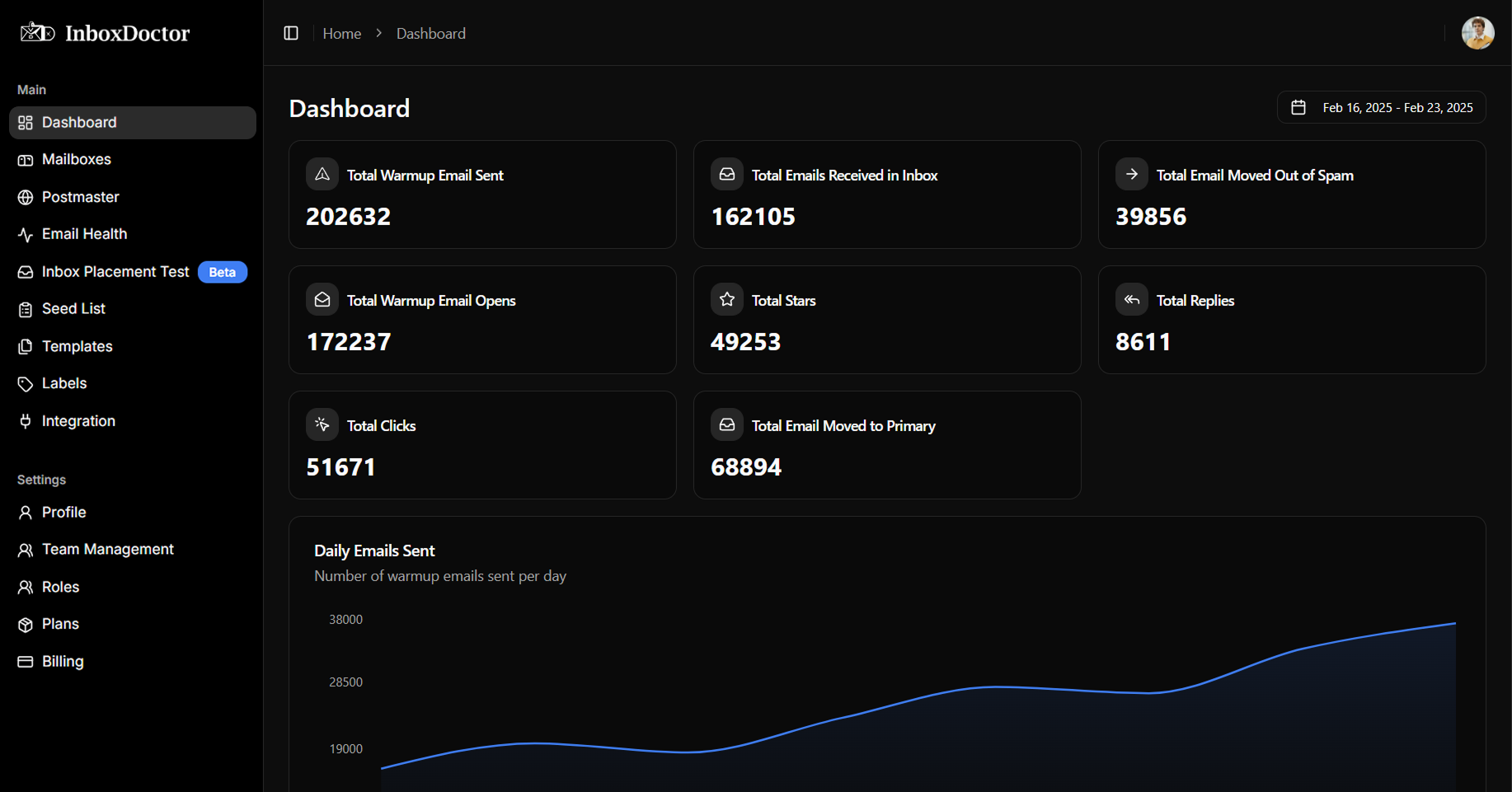Click the Total Warmup Email Sent icon

point(322,174)
